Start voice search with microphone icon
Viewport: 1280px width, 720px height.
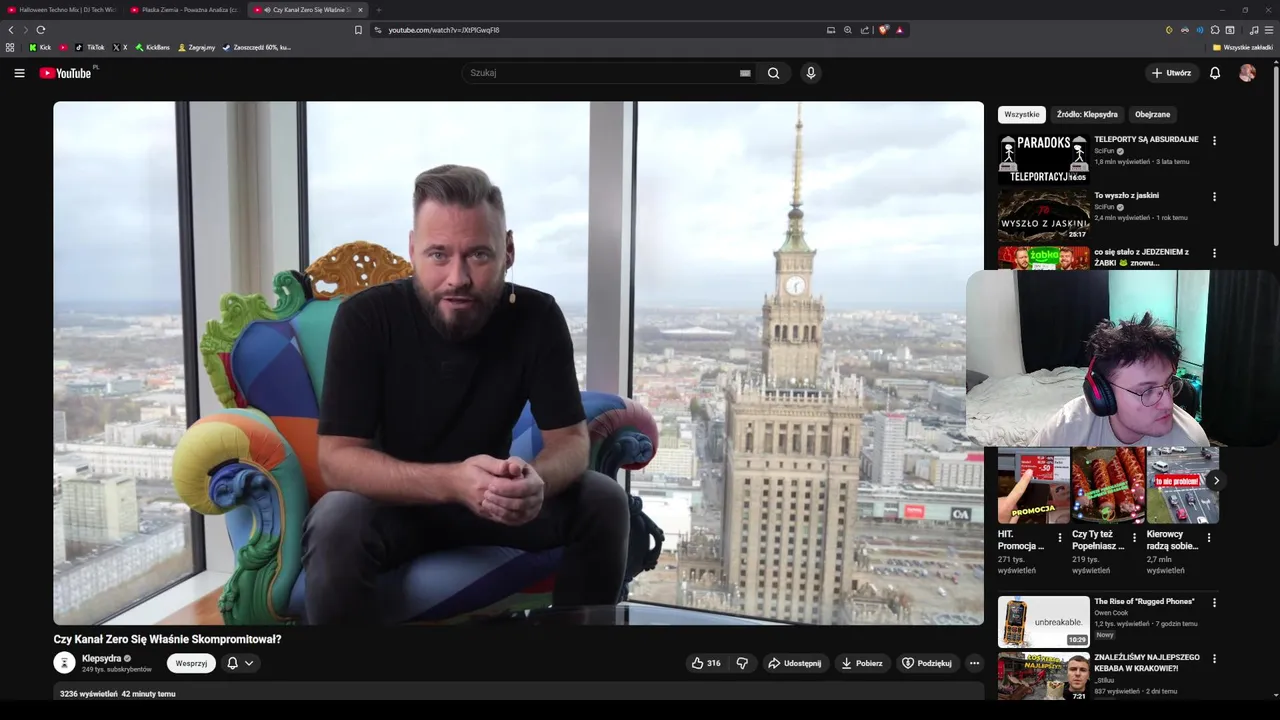811,73
